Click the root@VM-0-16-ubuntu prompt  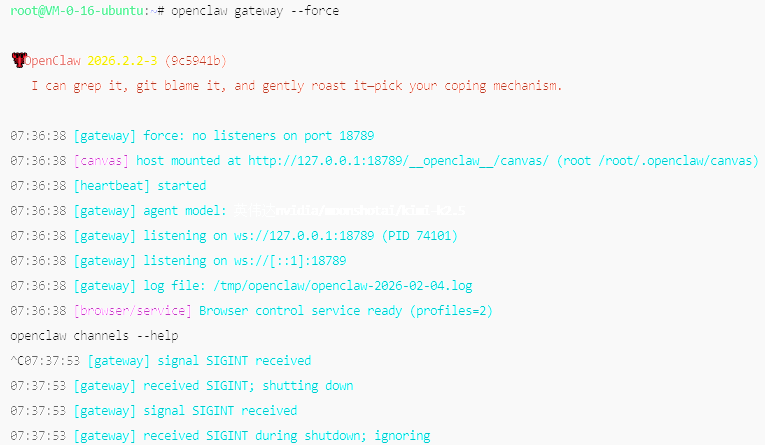pyautogui.click(x=77, y=11)
